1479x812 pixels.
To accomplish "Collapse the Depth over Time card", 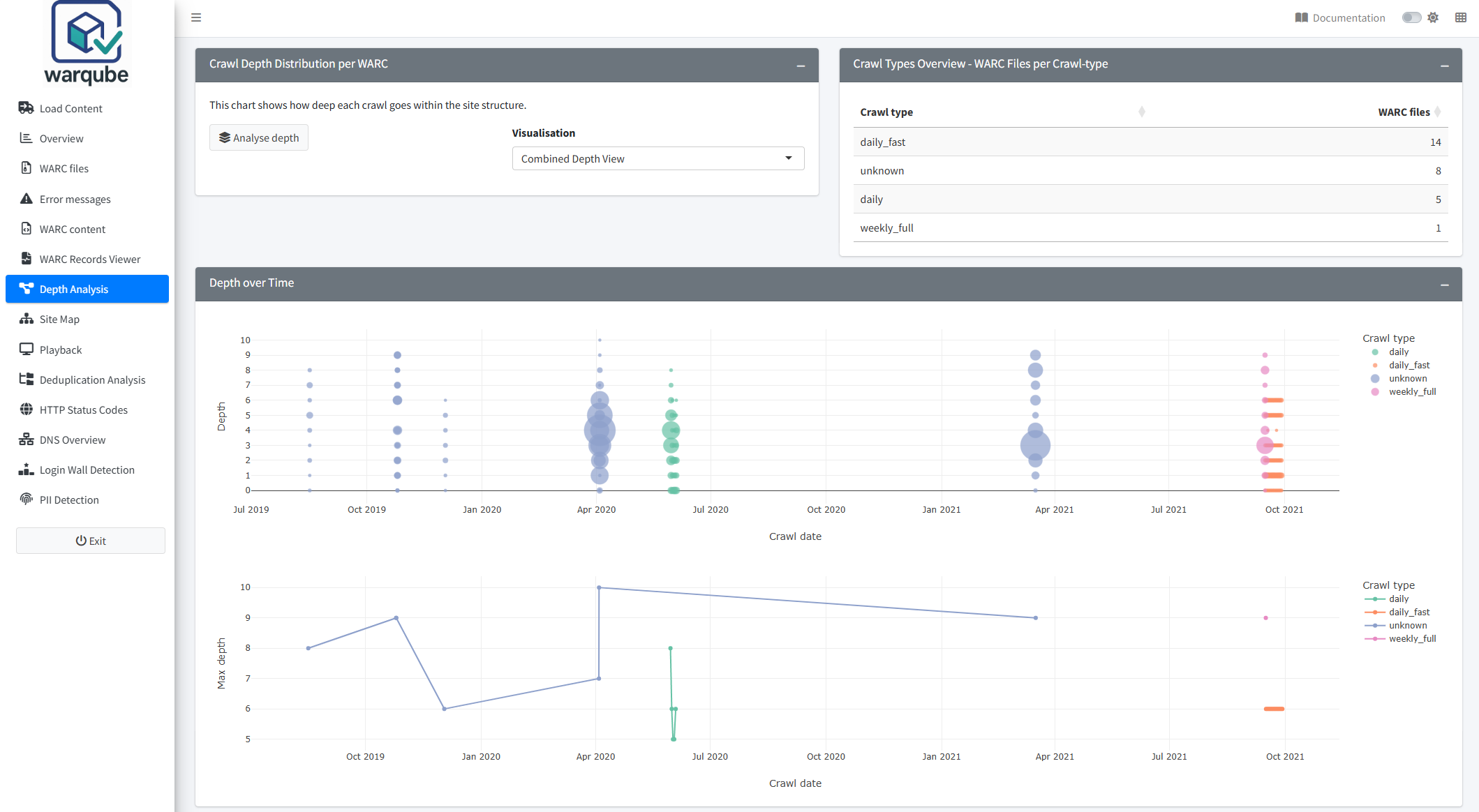I will coord(1445,285).
